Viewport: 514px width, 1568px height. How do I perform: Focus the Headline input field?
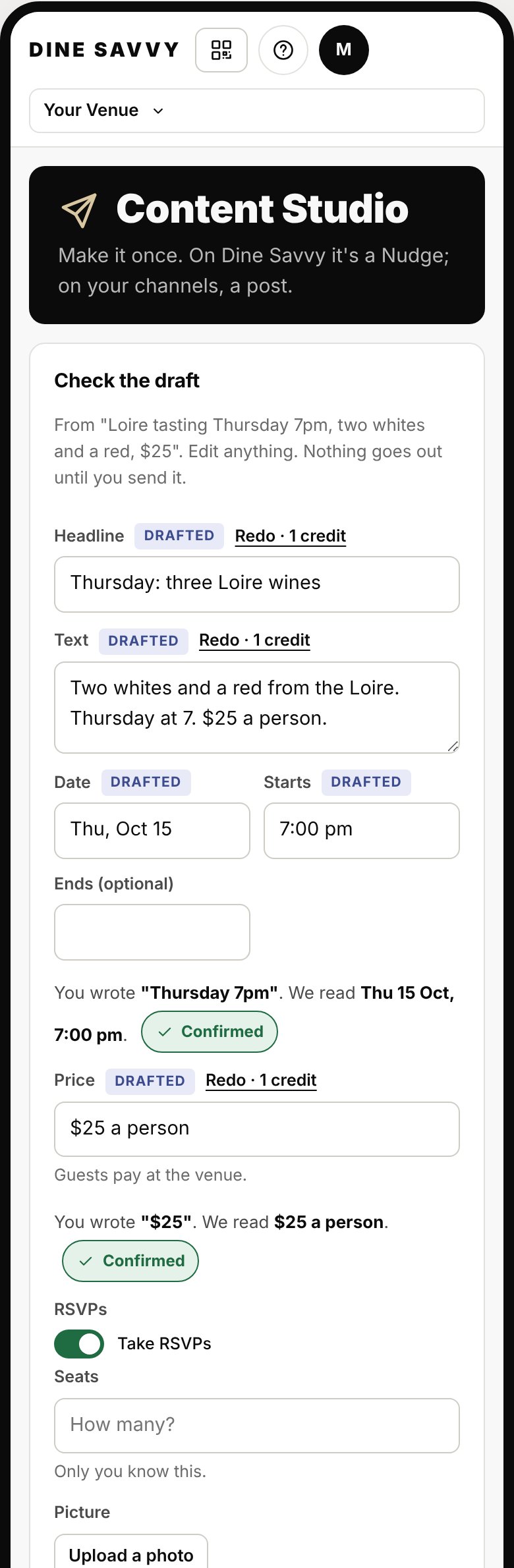(257, 584)
